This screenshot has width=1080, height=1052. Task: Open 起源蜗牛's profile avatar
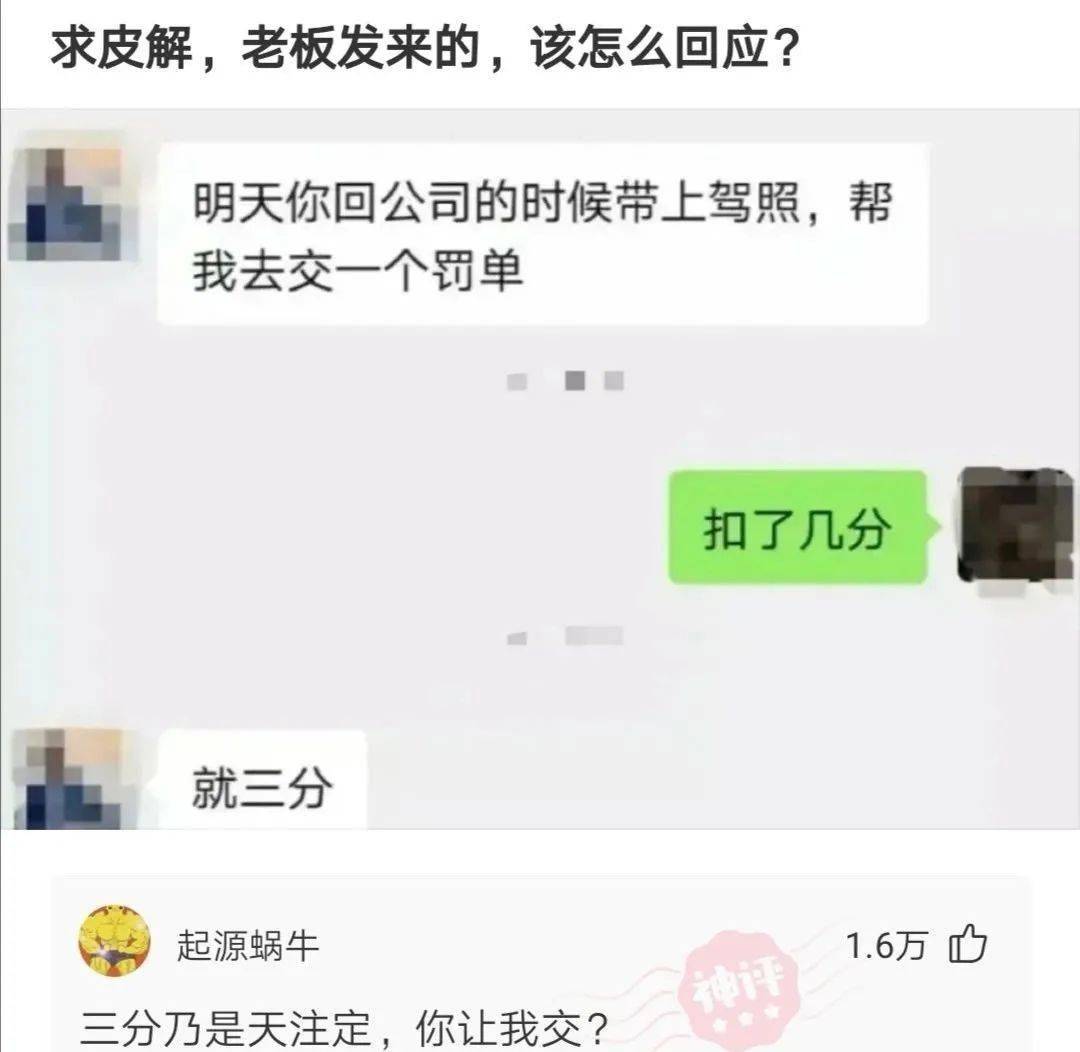tap(115, 941)
